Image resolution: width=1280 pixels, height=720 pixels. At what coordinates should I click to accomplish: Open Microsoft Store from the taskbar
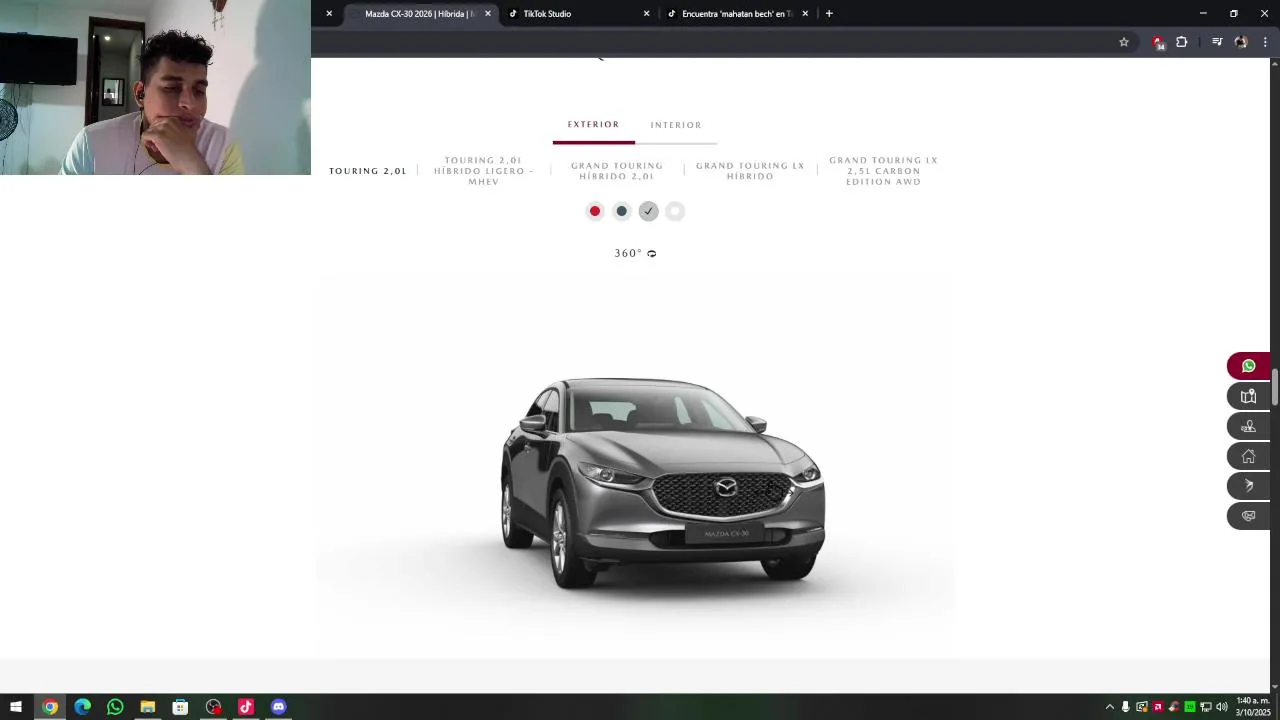point(180,707)
